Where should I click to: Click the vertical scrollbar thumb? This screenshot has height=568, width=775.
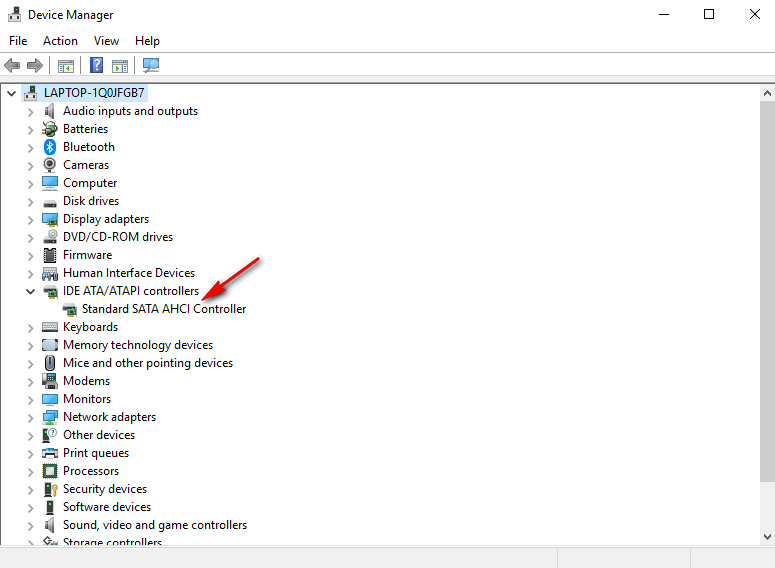pos(767,291)
